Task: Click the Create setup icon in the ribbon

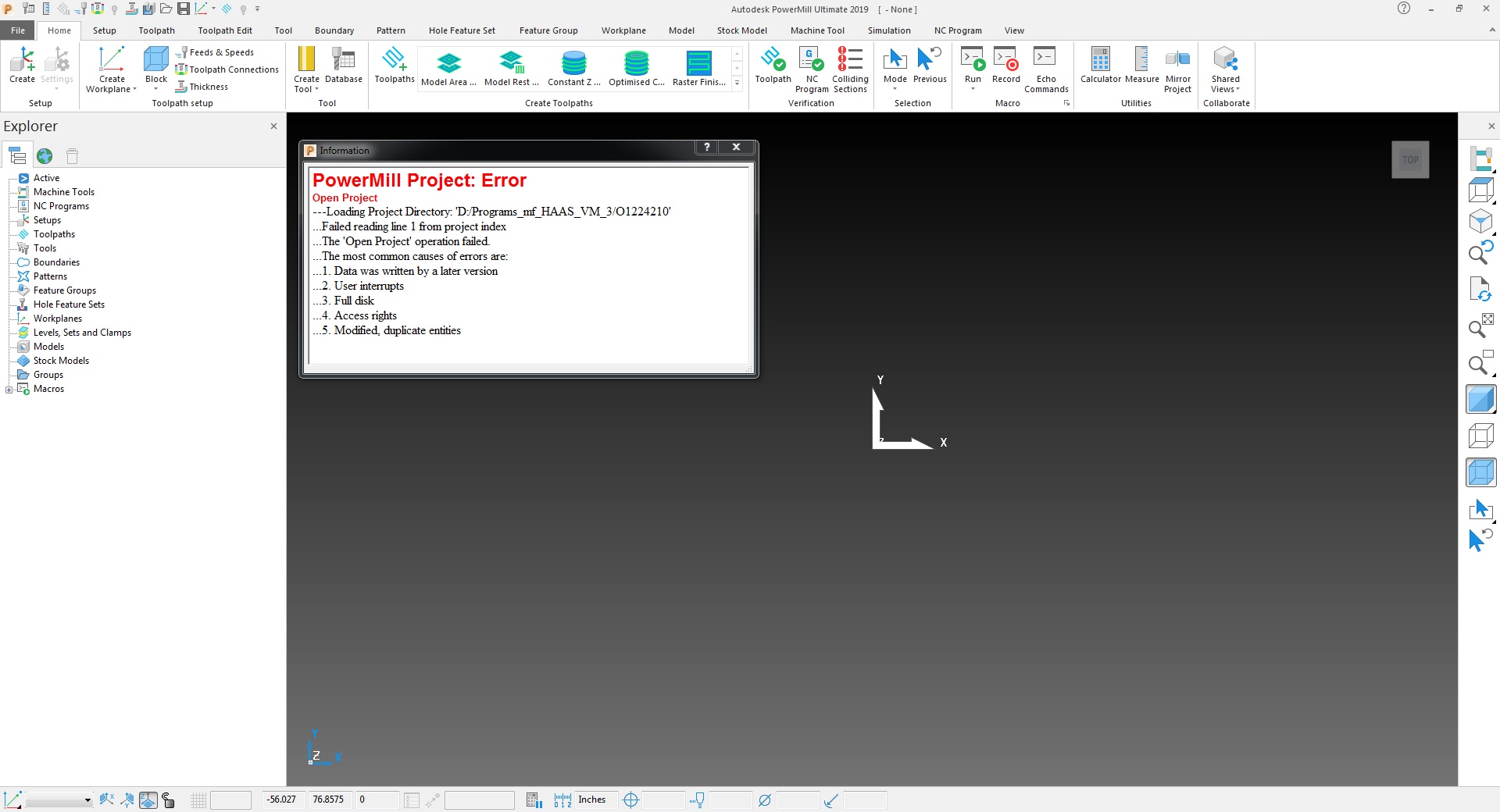Action: (22, 66)
